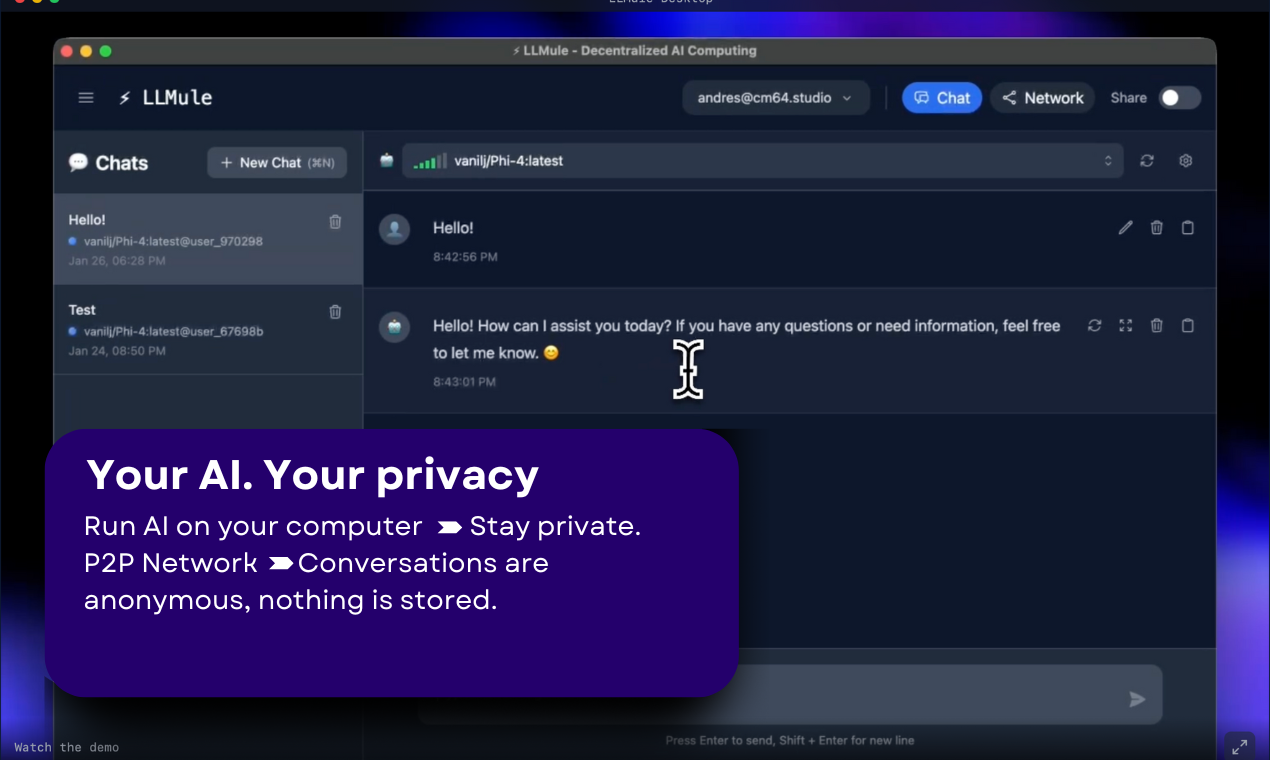Expand the assistant response fullscreen
The image size is (1270, 760).
coord(1125,325)
